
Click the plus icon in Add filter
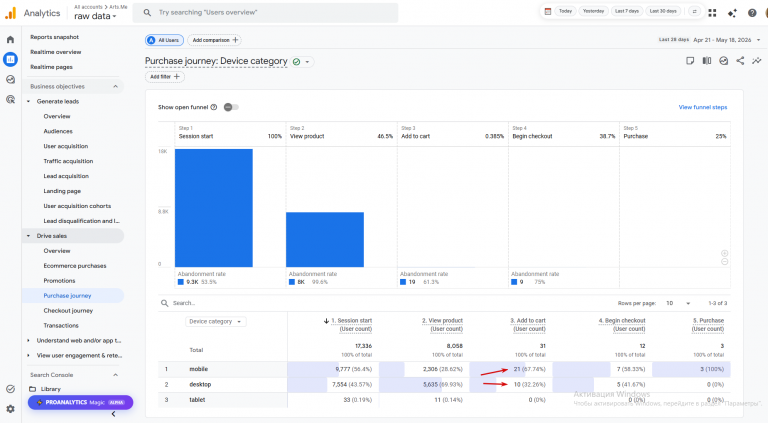click(177, 76)
